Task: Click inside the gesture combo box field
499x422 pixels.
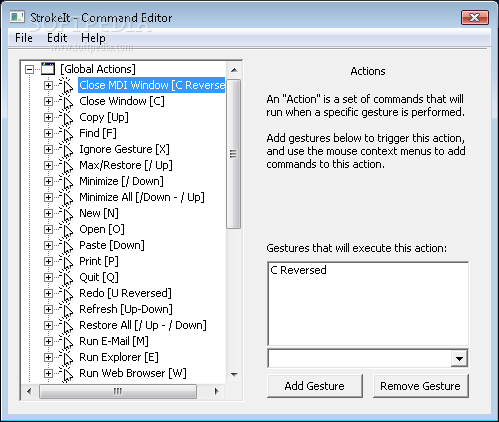Action: tap(360, 358)
